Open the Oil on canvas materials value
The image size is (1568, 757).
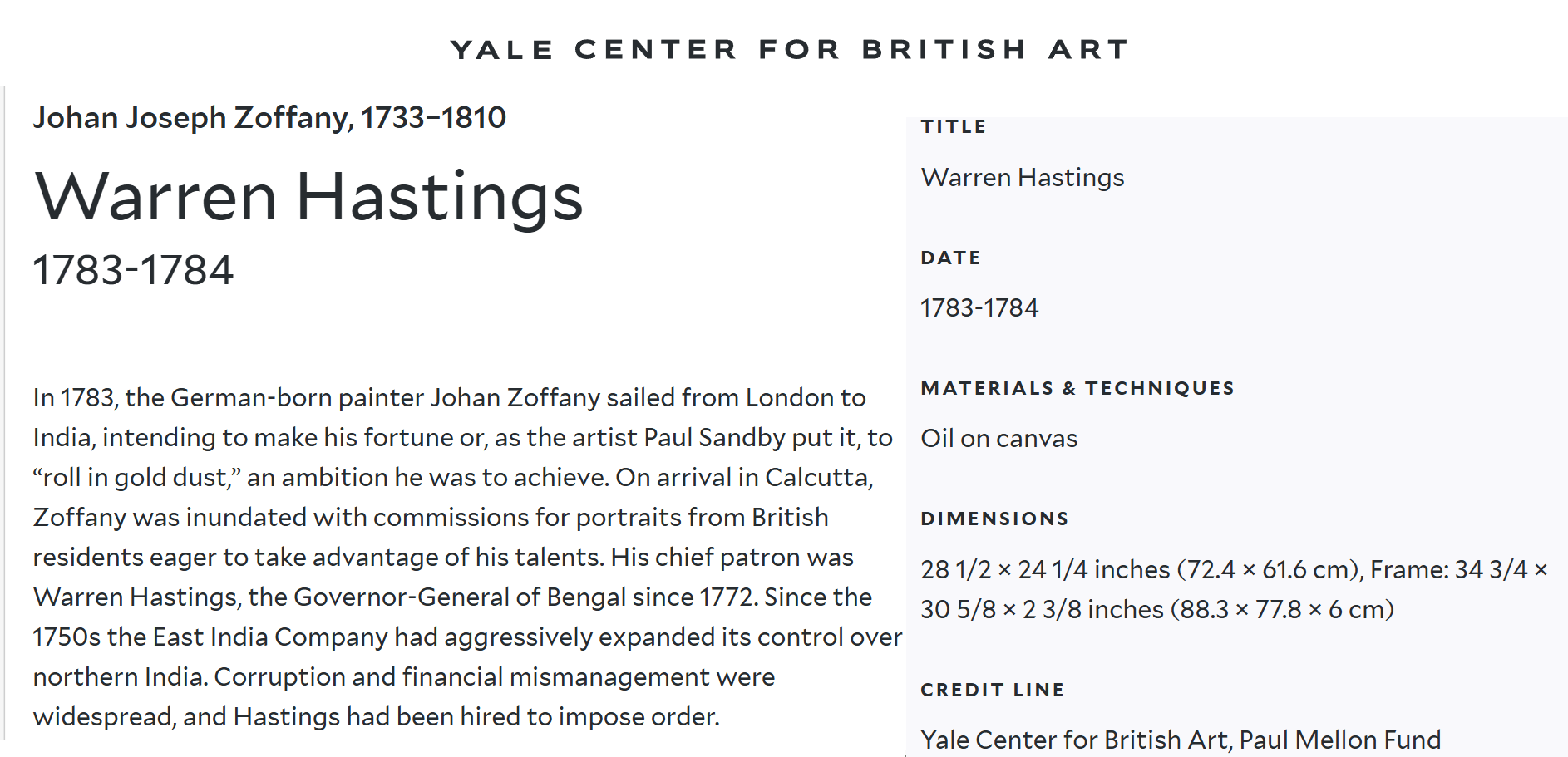coord(999,439)
